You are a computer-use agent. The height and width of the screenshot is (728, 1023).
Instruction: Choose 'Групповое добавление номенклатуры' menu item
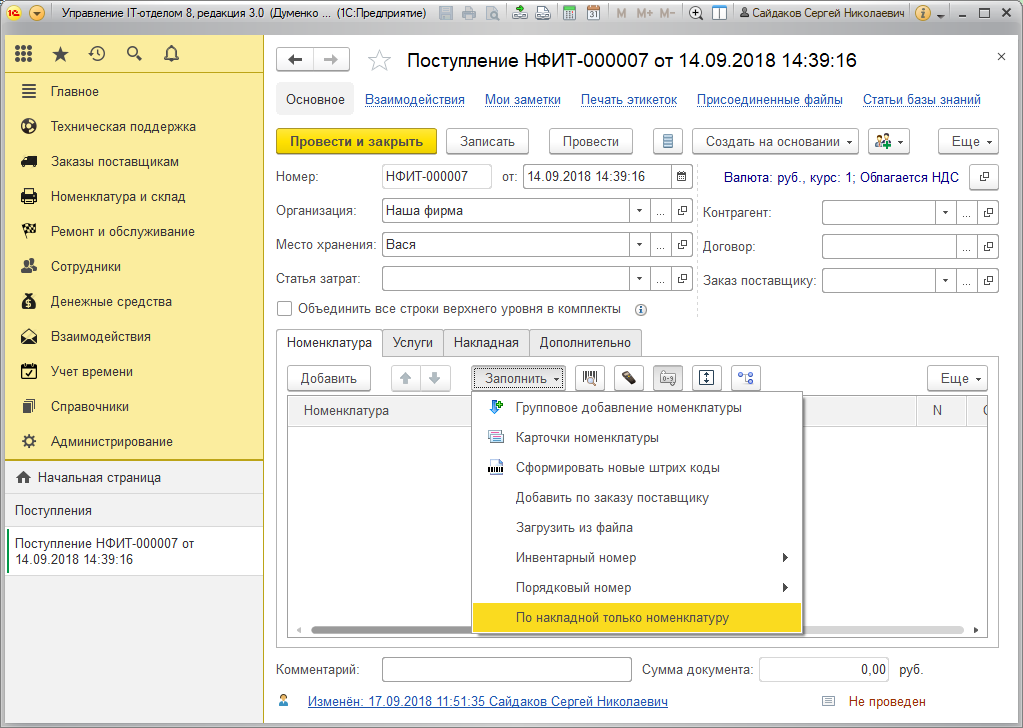coord(636,408)
